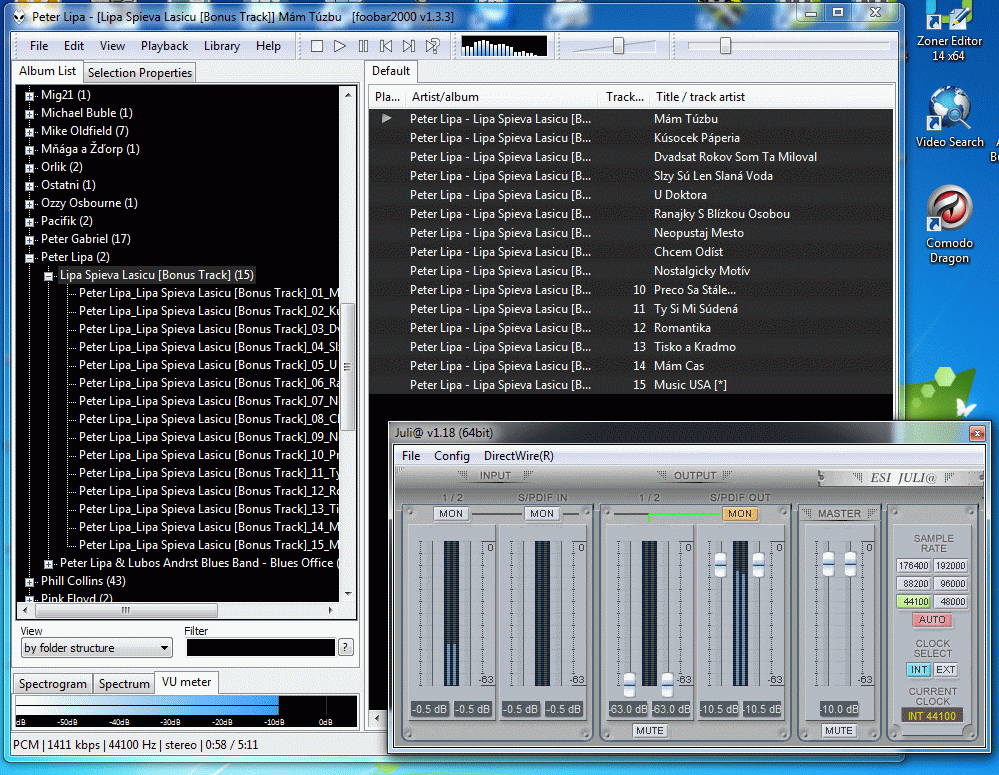Select the Default playlist tab

tap(391, 71)
